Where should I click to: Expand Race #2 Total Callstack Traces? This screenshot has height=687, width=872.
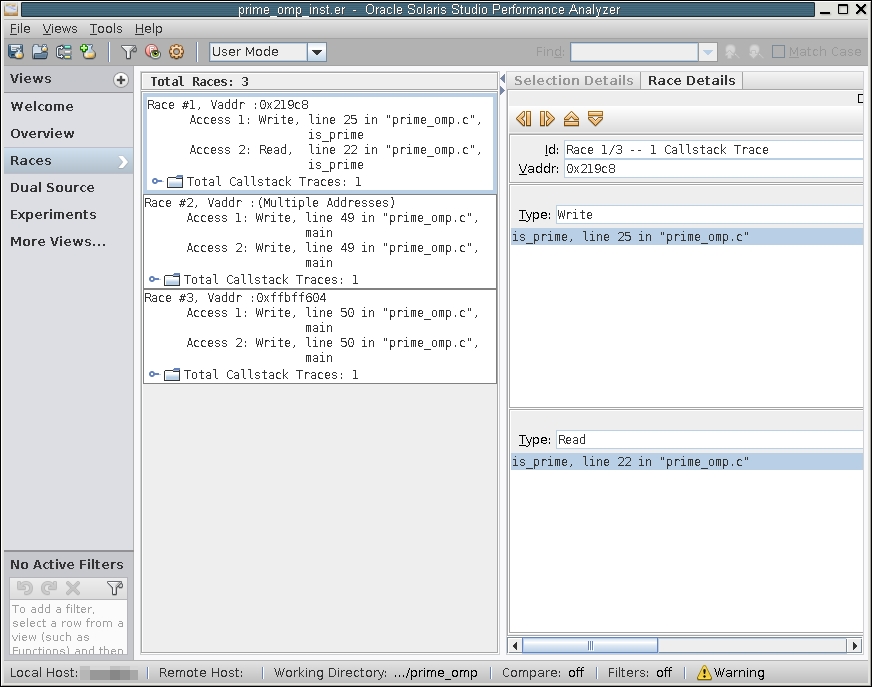click(x=154, y=279)
